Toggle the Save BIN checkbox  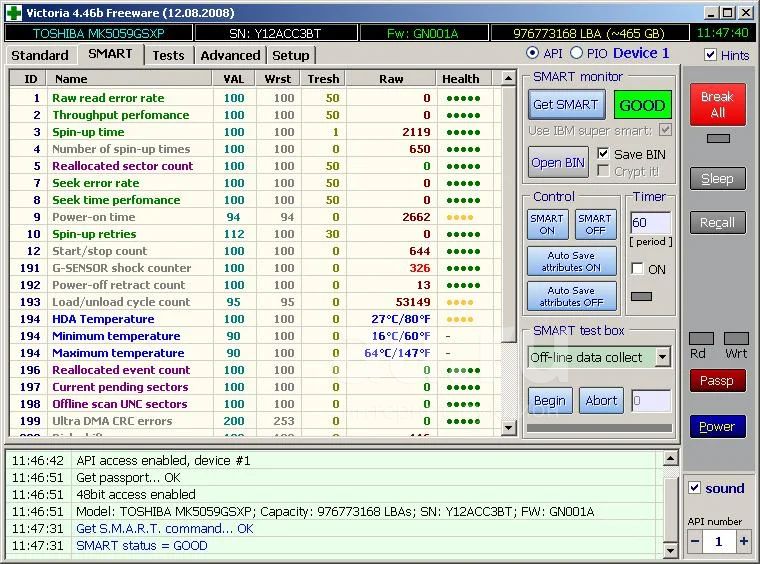click(603, 154)
